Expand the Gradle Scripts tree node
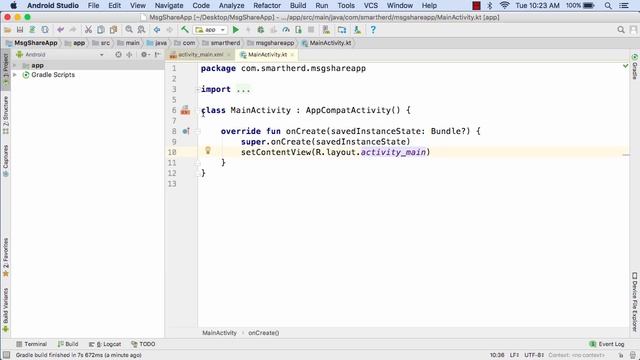This screenshot has height=360, width=640. 15,75
